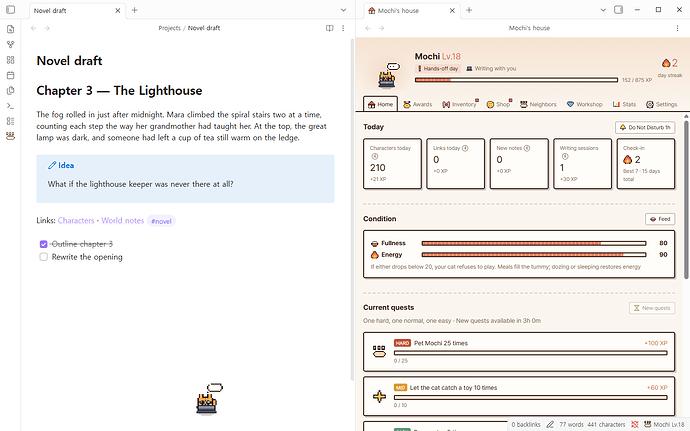This screenshot has width=690, height=431.
Task: Open tab list dropdown in left pane
Action: pyautogui.click(x=343, y=10)
